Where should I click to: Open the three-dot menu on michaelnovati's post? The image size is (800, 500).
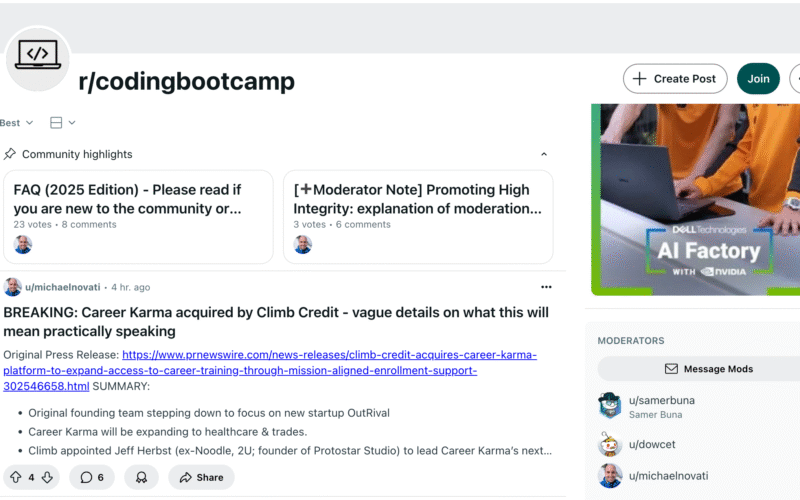coord(546,287)
